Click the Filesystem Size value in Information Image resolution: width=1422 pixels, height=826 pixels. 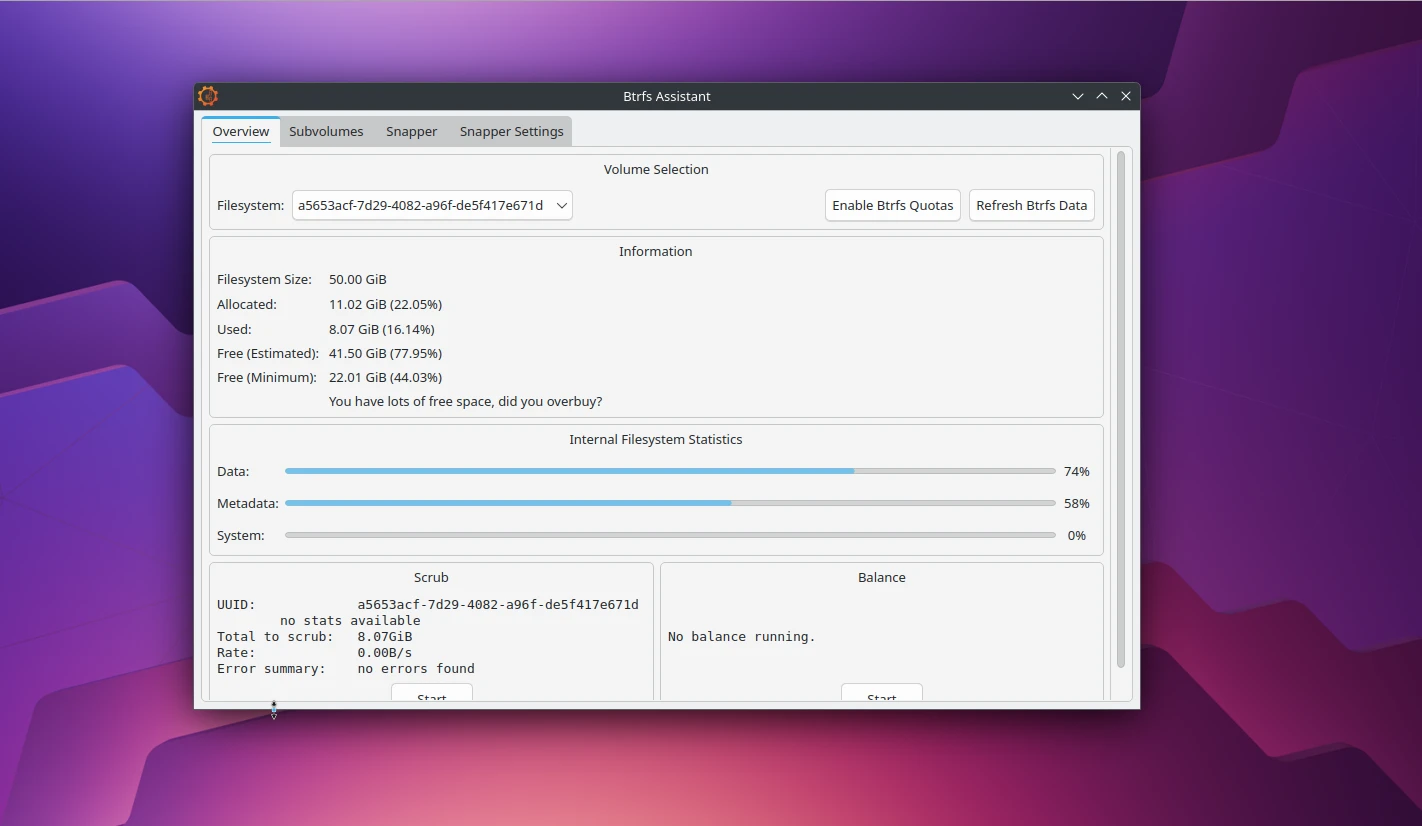point(357,279)
